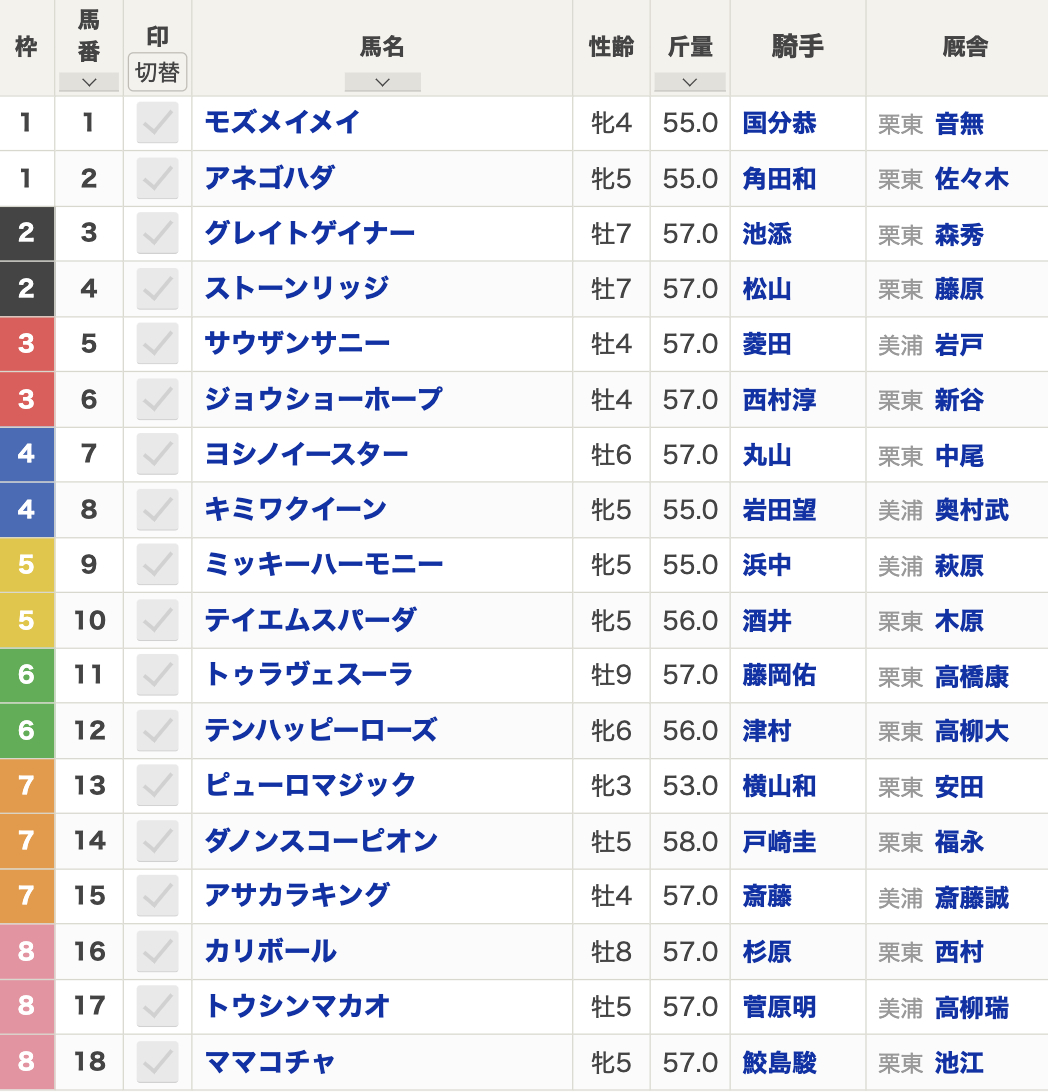Image resolution: width=1048 pixels, height=1092 pixels.
Task: Open horse page for ピューロマジック
Action: click(310, 785)
